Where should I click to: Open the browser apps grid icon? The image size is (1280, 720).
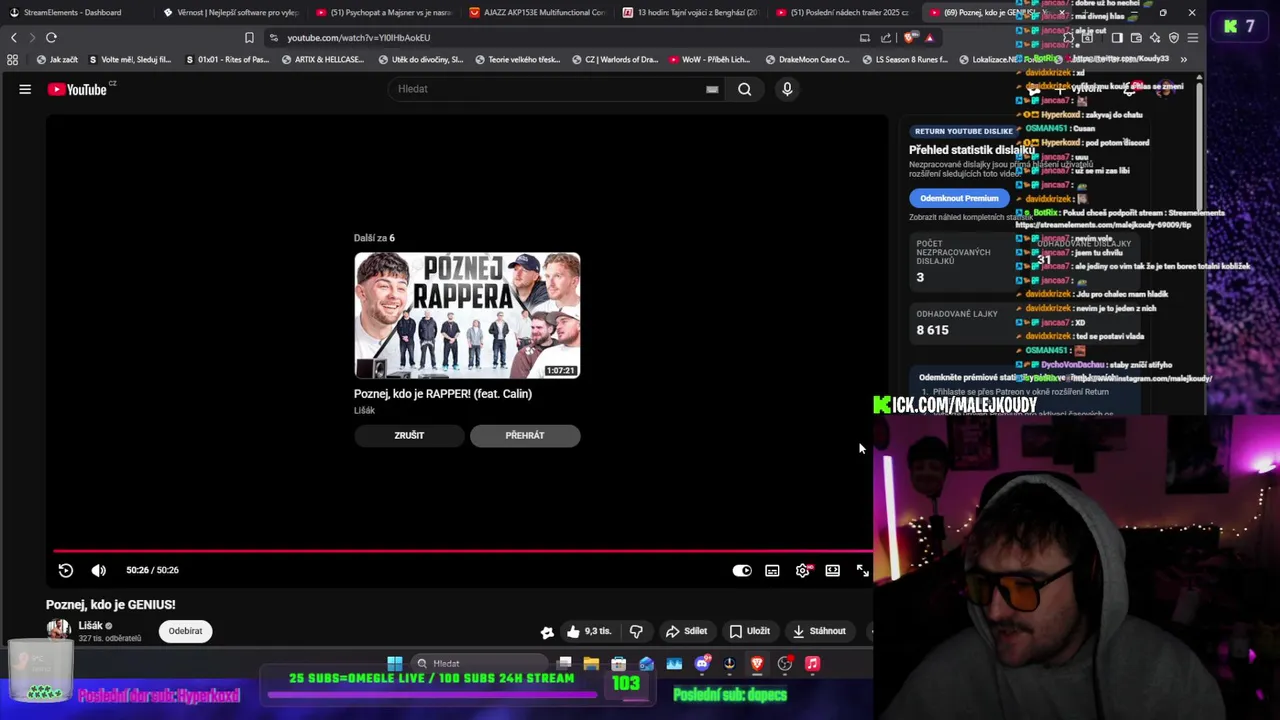[12, 60]
